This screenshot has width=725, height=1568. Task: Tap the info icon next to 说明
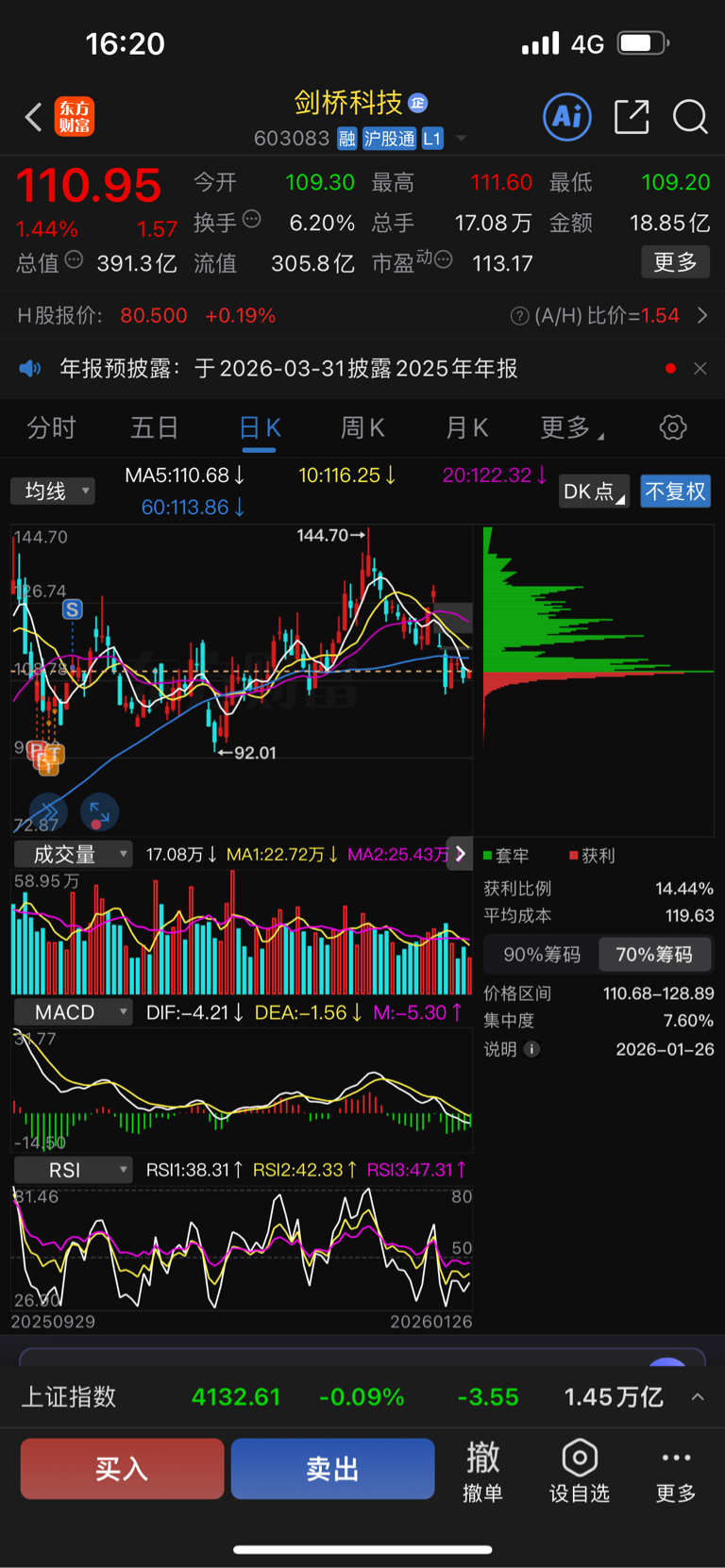coord(532,1049)
